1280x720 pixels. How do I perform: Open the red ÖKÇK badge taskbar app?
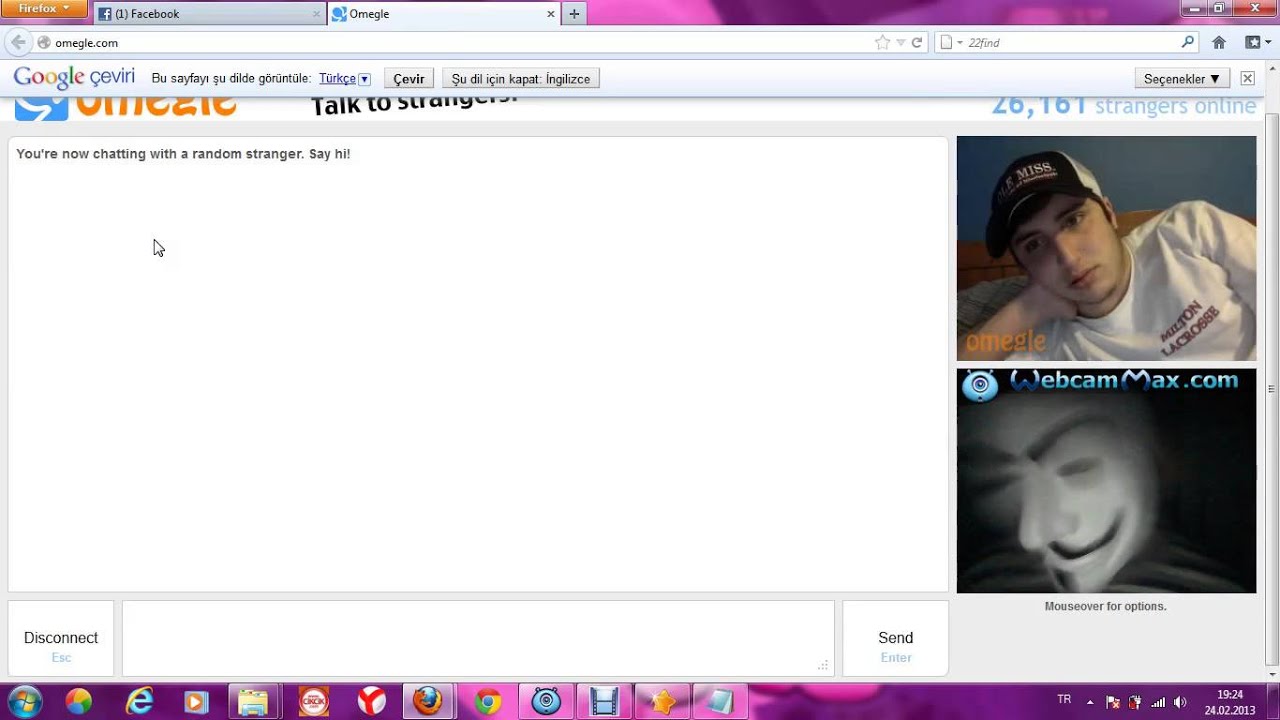(313, 702)
